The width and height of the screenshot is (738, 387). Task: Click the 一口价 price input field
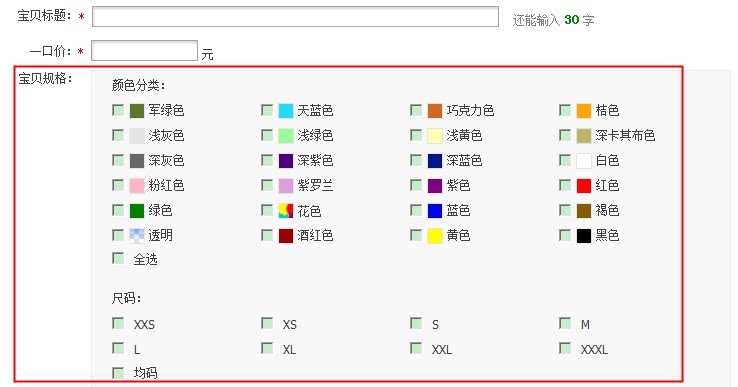pos(144,50)
